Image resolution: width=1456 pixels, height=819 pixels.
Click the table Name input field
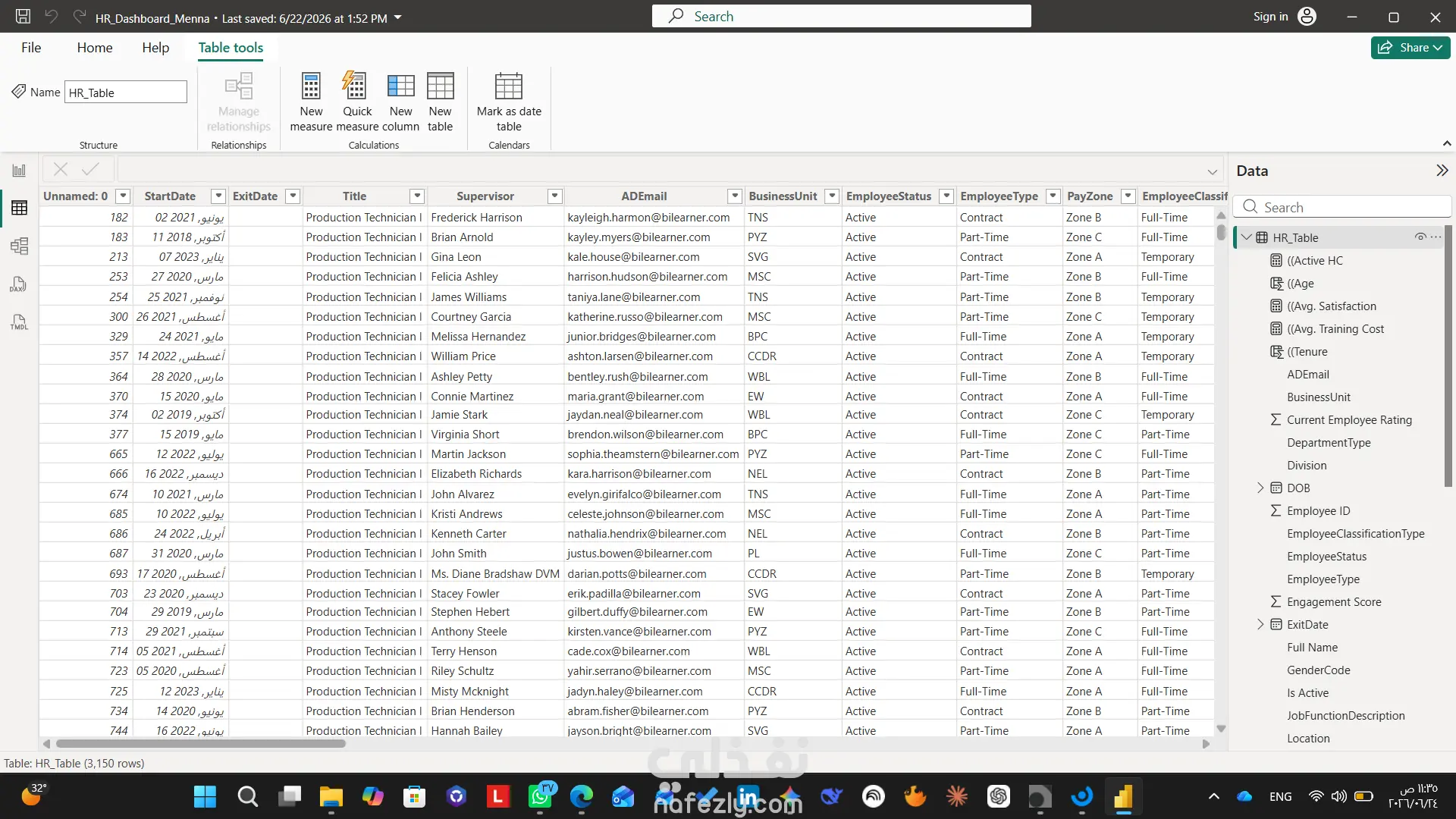[x=125, y=93]
